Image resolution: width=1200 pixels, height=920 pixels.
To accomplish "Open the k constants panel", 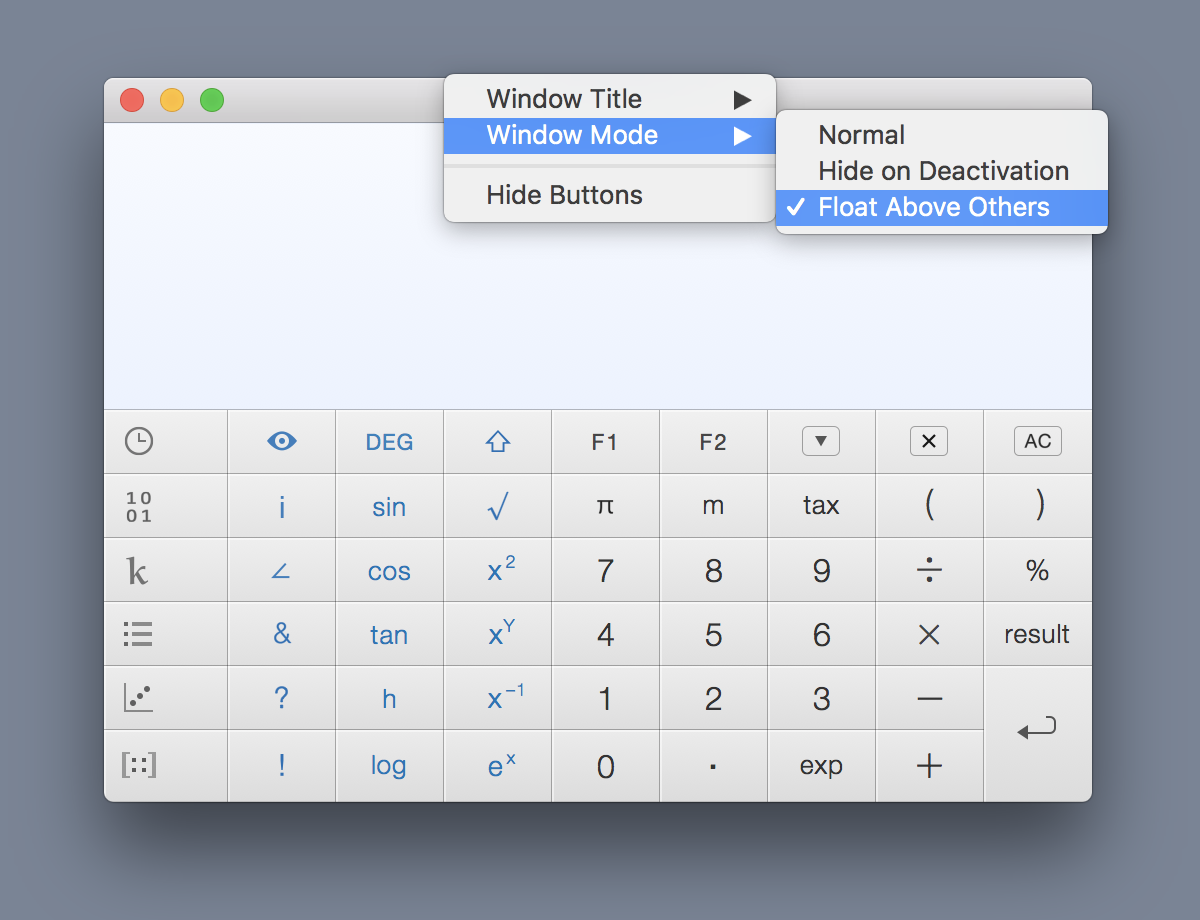I will tap(139, 570).
